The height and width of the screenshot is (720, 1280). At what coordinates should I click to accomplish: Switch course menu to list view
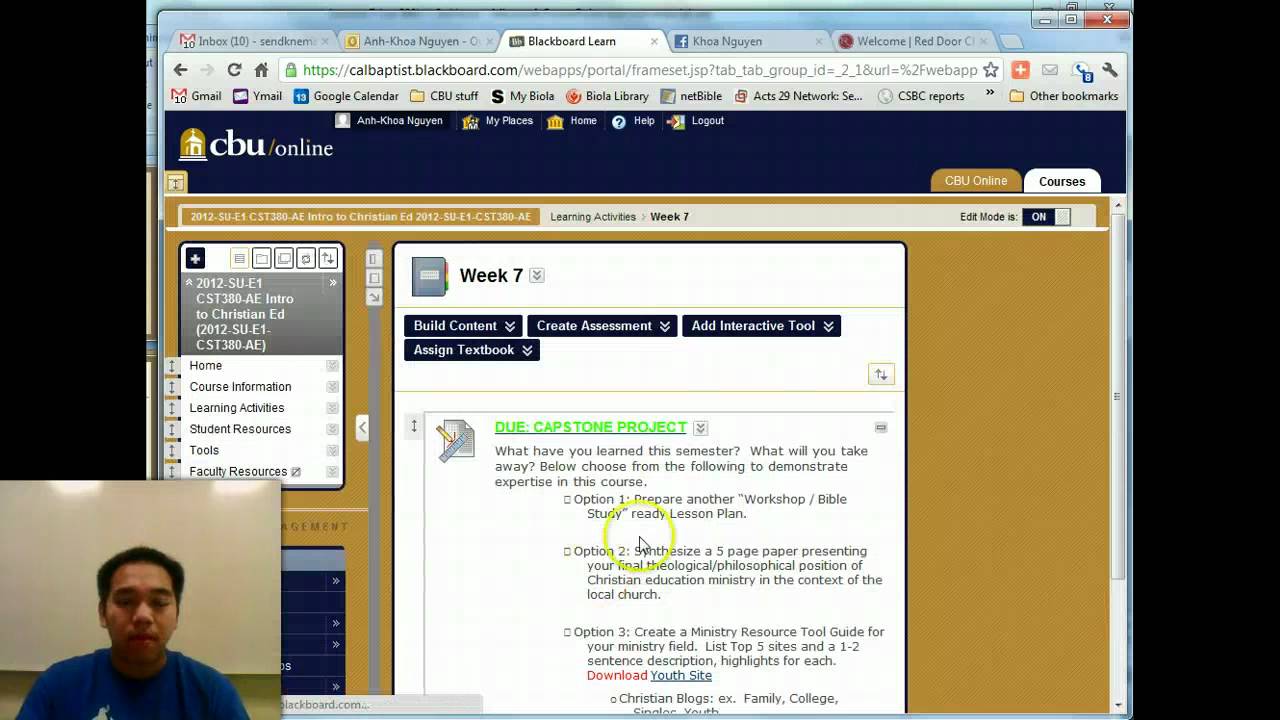(x=239, y=258)
